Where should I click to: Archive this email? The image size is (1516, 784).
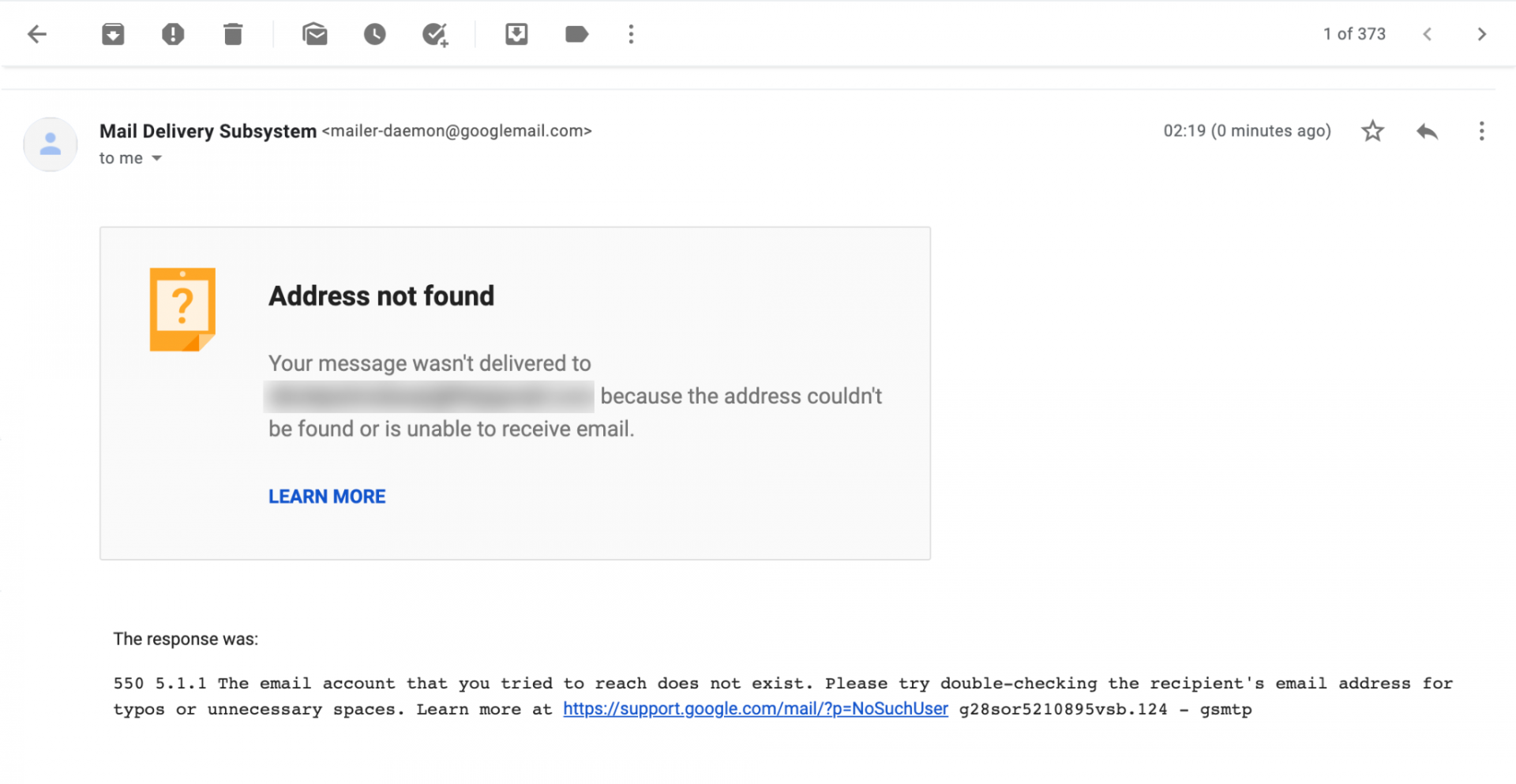[113, 34]
